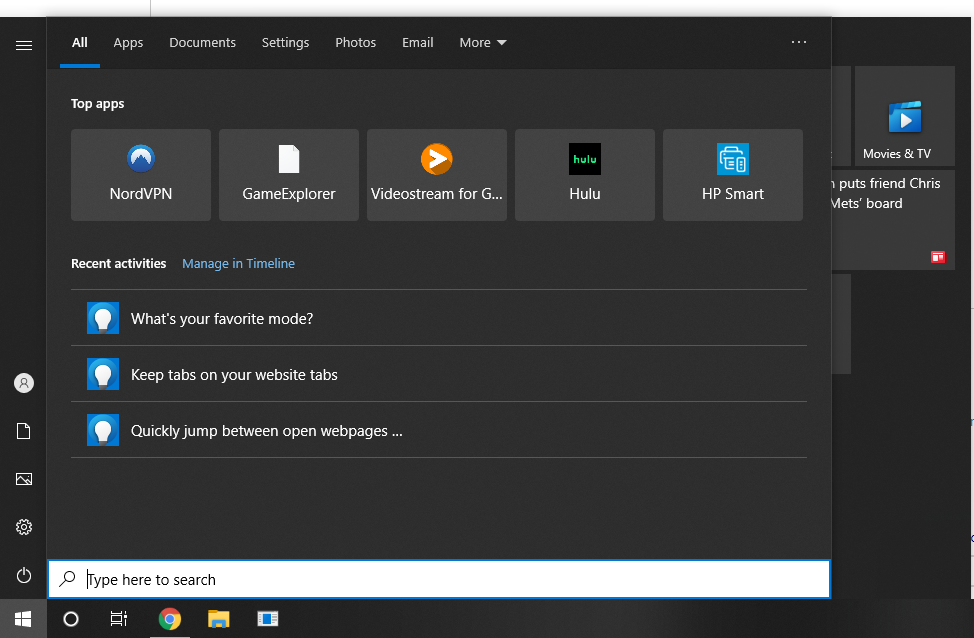This screenshot has height=638, width=974.
Task: Open Hulu from Top apps
Action: [x=584, y=175]
